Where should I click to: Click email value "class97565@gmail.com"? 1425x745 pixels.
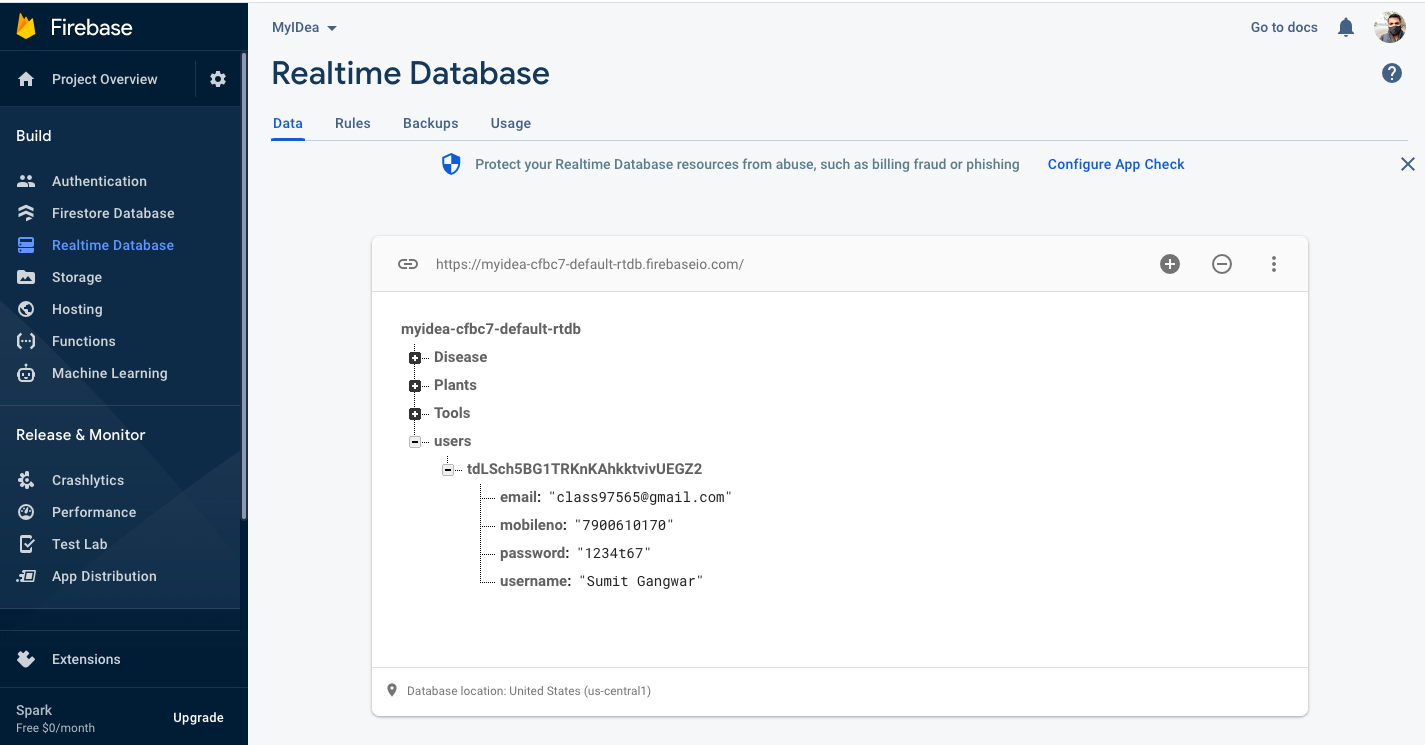click(640, 497)
